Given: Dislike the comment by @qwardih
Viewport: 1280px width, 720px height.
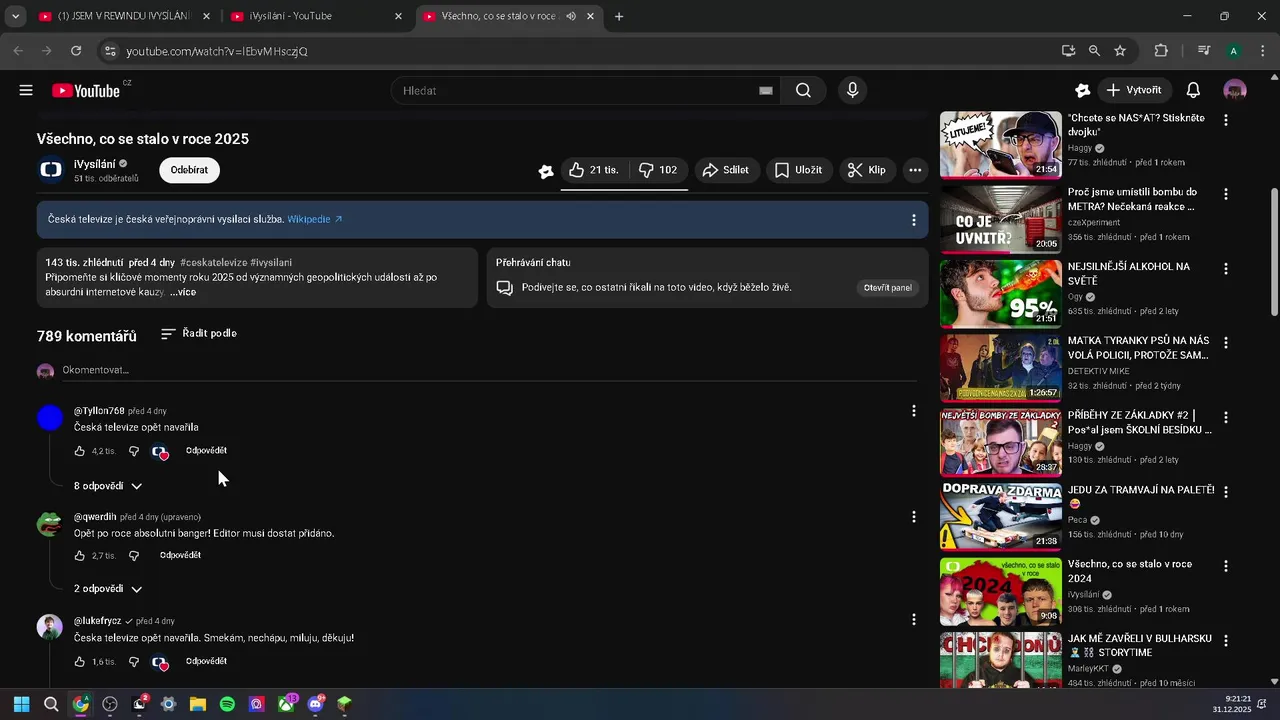Looking at the screenshot, I should coord(134,555).
